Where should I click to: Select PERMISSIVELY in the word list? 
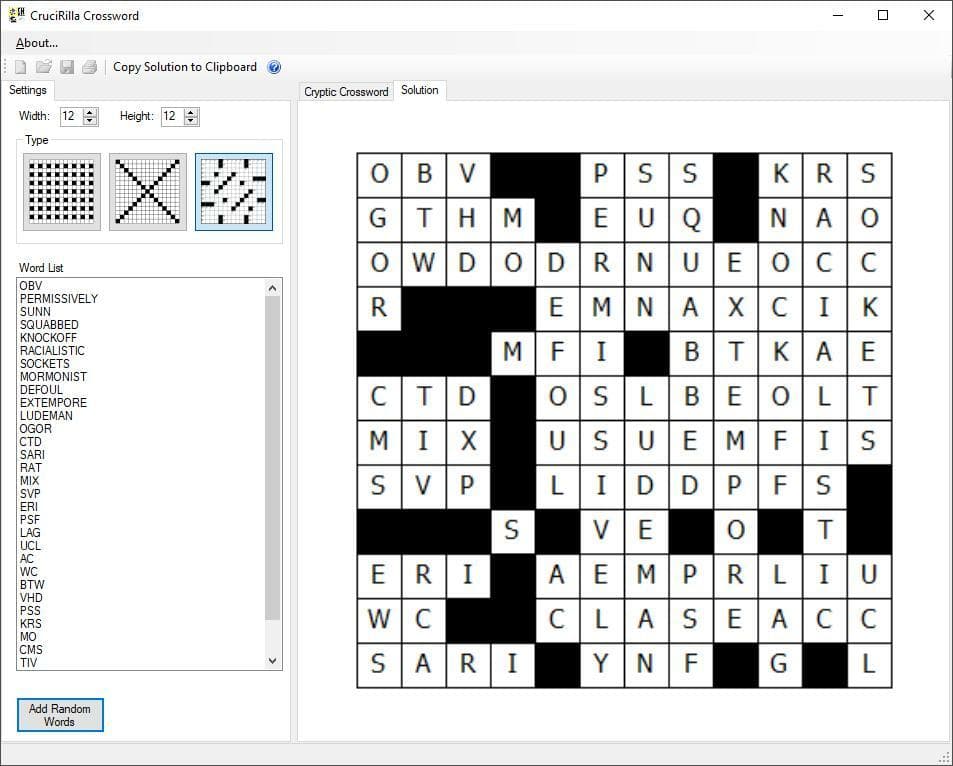tap(58, 298)
